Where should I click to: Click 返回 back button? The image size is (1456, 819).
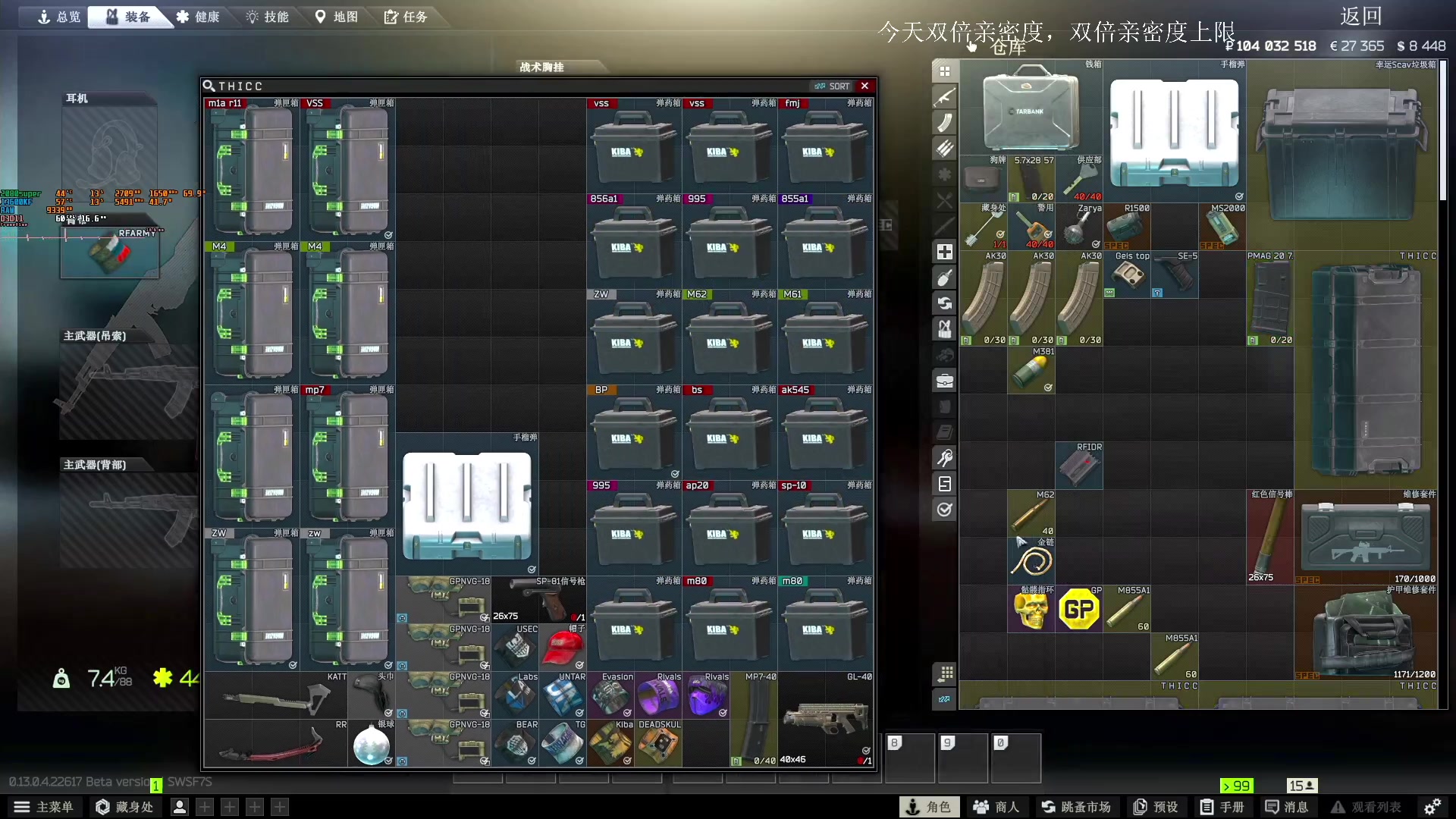tap(1361, 16)
